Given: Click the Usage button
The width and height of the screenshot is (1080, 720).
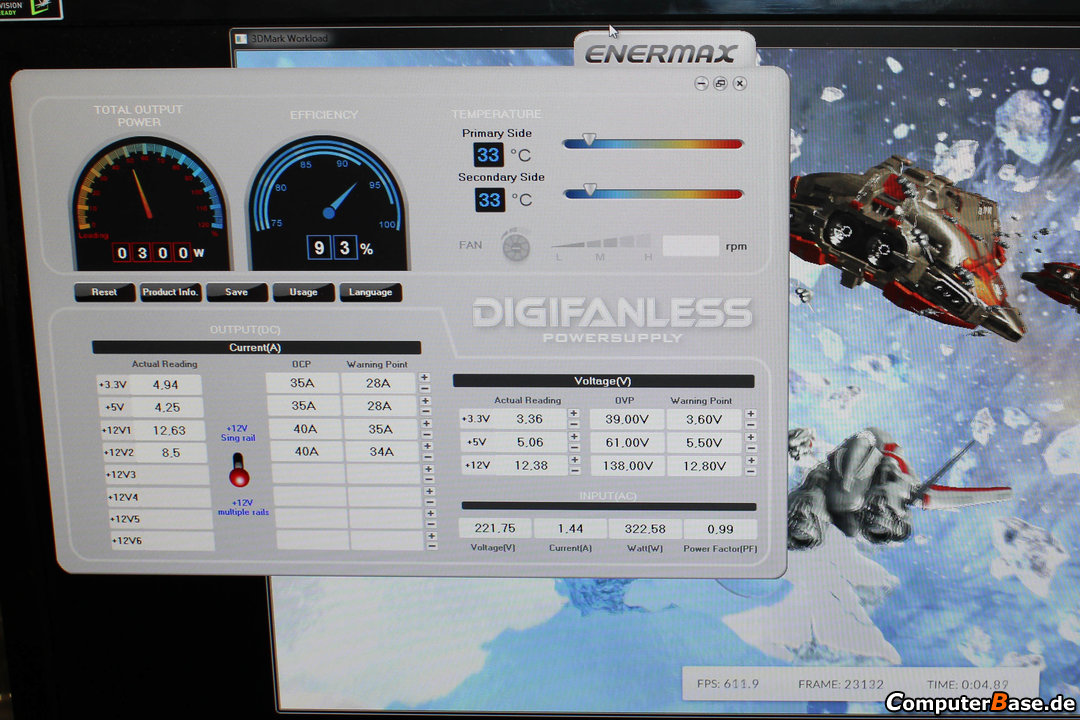Looking at the screenshot, I should coord(303,292).
